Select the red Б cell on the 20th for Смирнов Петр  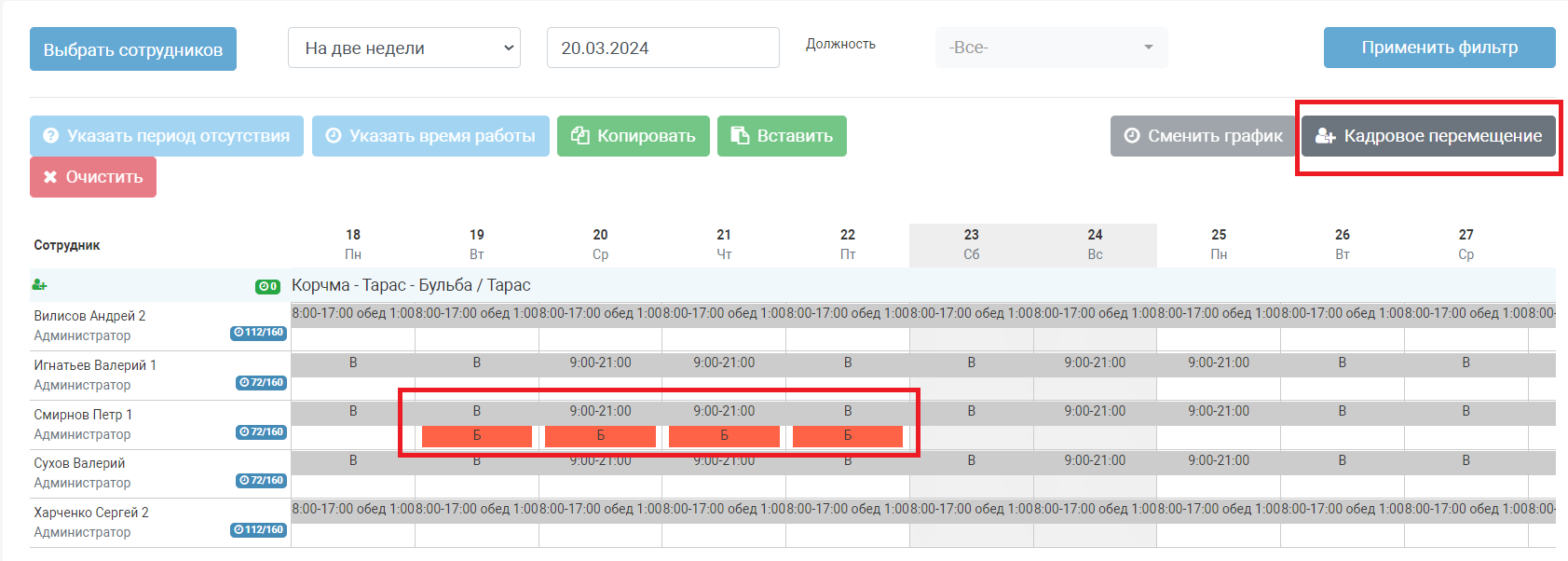[600, 435]
